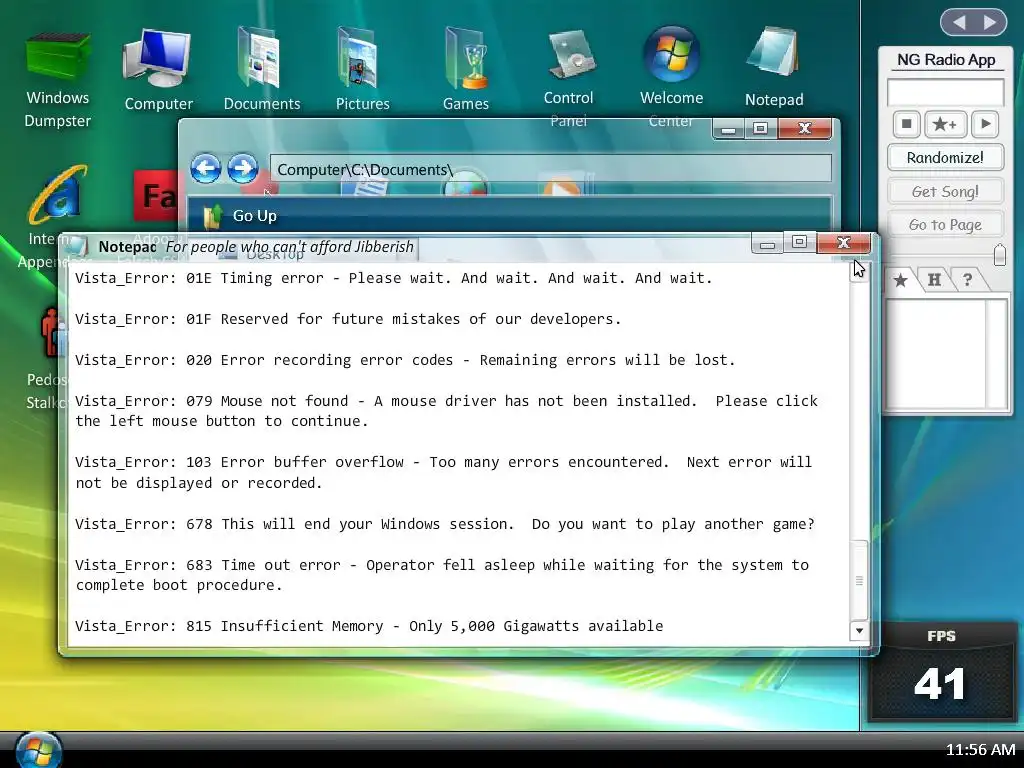Close the Notepad window
Image resolution: width=1024 pixels, height=768 pixels.
coord(843,242)
